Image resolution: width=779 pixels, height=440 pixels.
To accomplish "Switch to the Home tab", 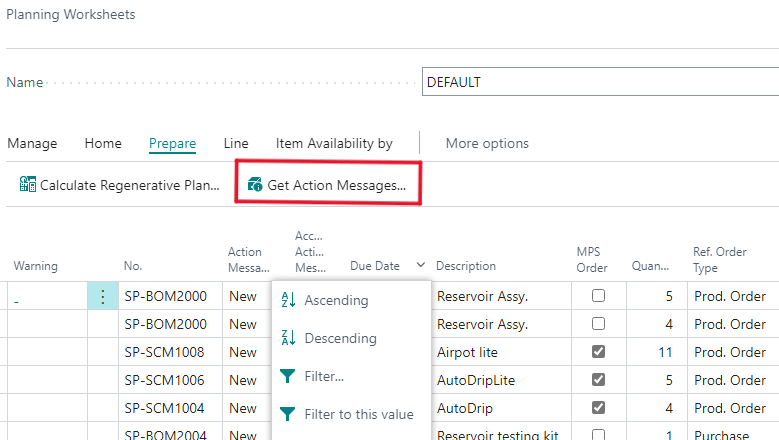I will pyautogui.click(x=103, y=143).
